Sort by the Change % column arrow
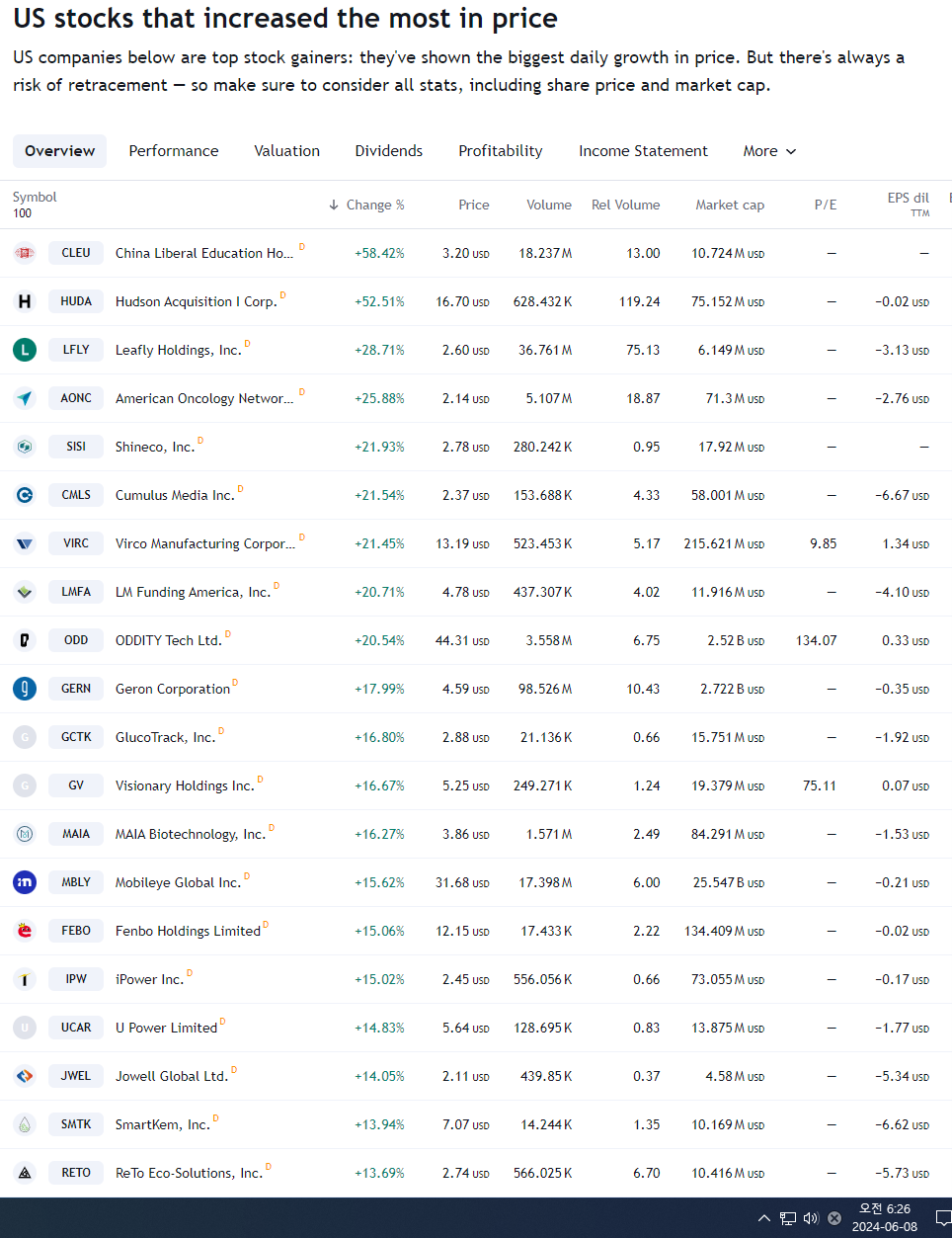 pyautogui.click(x=334, y=205)
